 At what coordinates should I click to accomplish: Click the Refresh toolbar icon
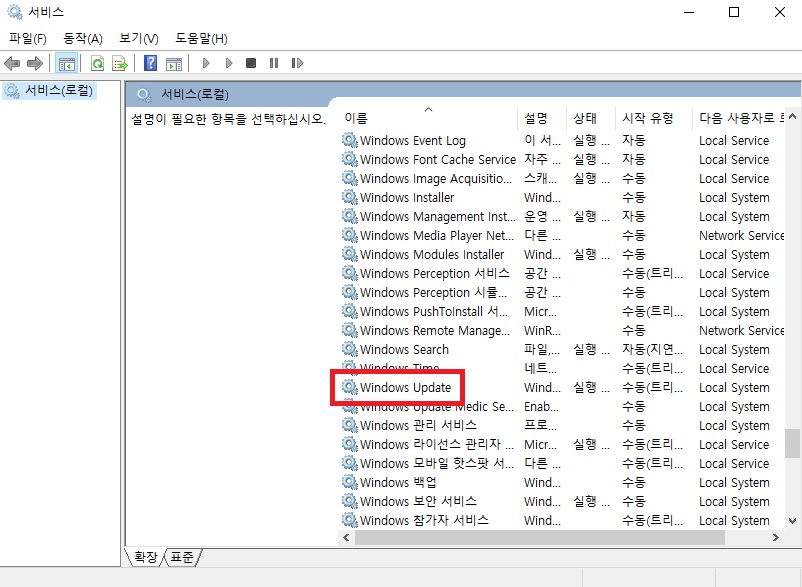pyautogui.click(x=97, y=63)
